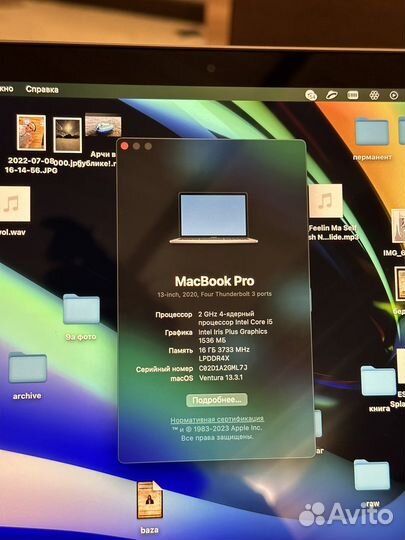Select the 2022-07-08 16-14-56.JPG desktop file
Viewport: 405px width, 540px height.
click(x=31, y=133)
